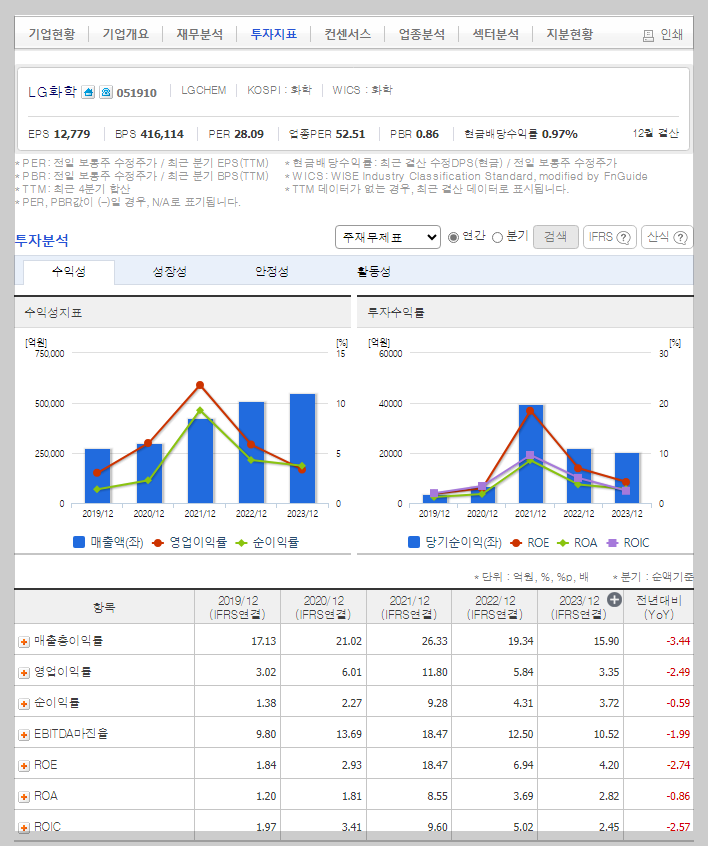
Task: Click the 업종PER value 52.51
Action: pos(350,134)
